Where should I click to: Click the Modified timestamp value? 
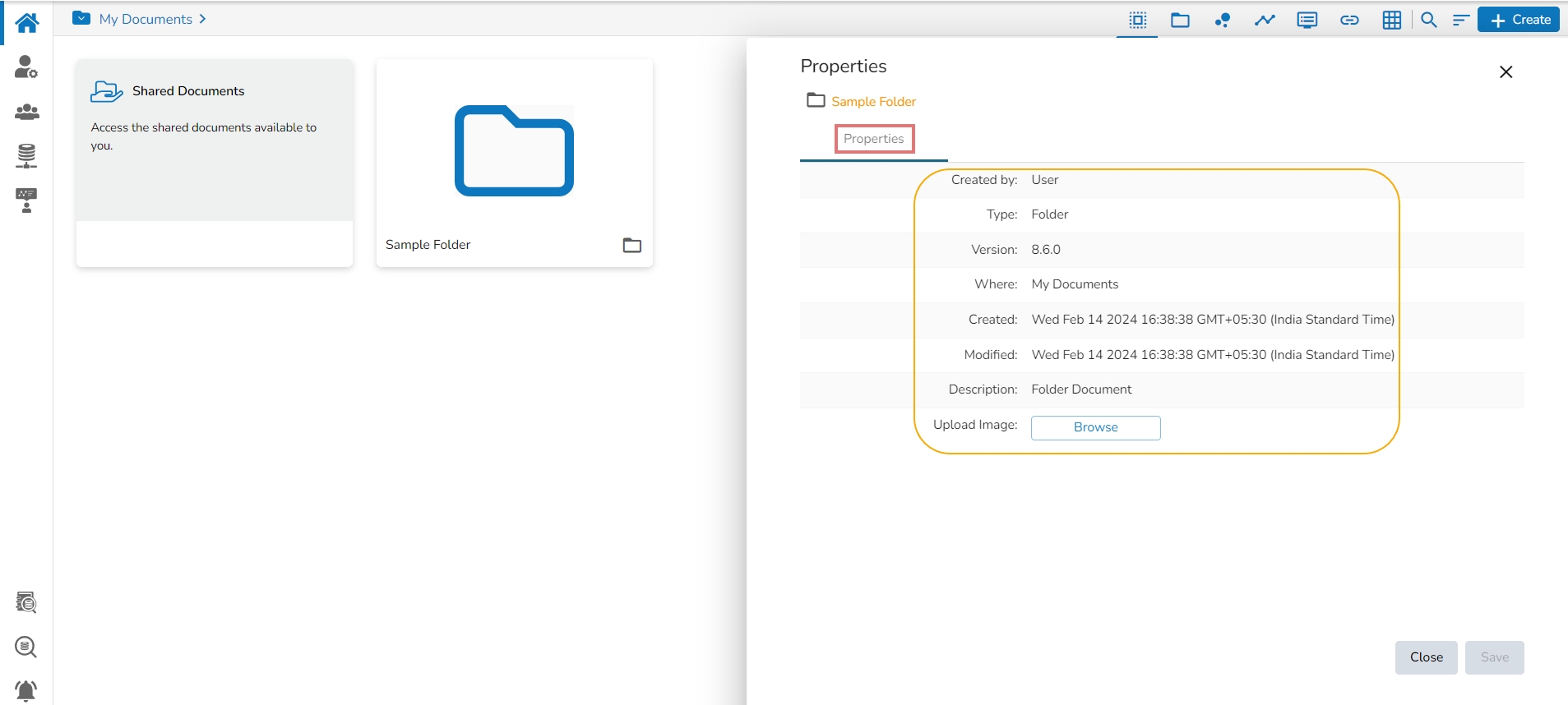point(1213,354)
